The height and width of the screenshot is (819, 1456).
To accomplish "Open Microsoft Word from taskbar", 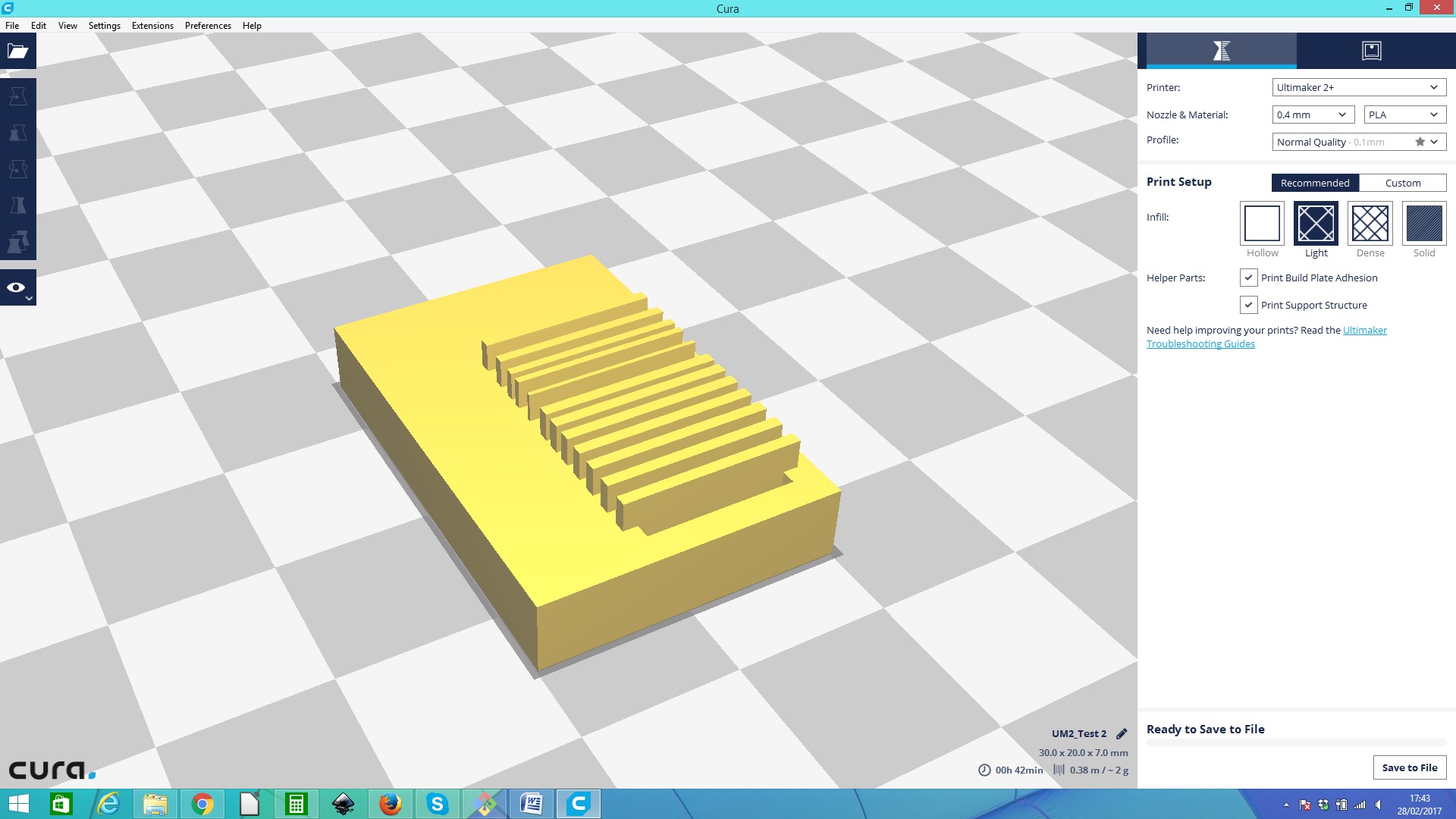I will point(532,804).
